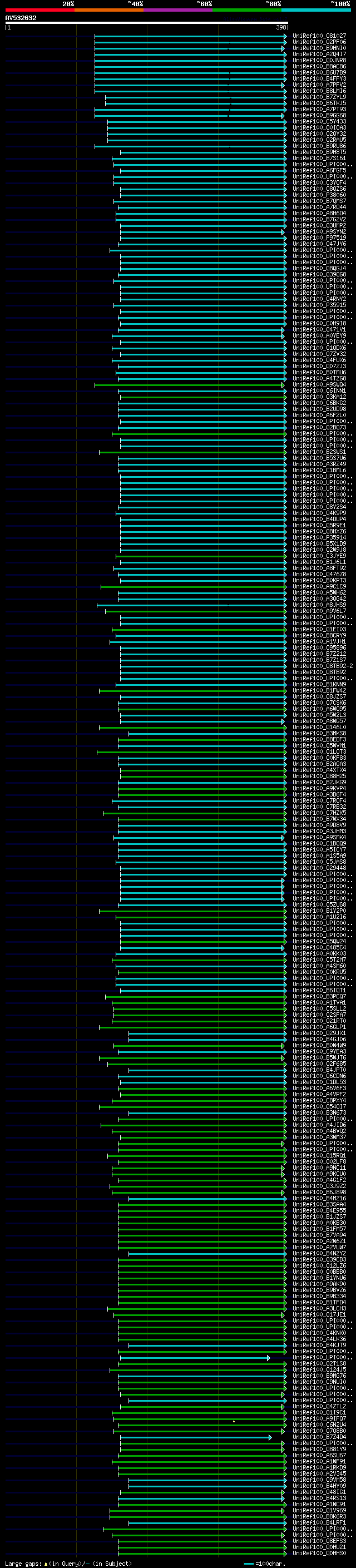This screenshot has height=1568, width=356.
Task: Select hit label UniRef100_A6FGF5
Action: pos(319,170)
